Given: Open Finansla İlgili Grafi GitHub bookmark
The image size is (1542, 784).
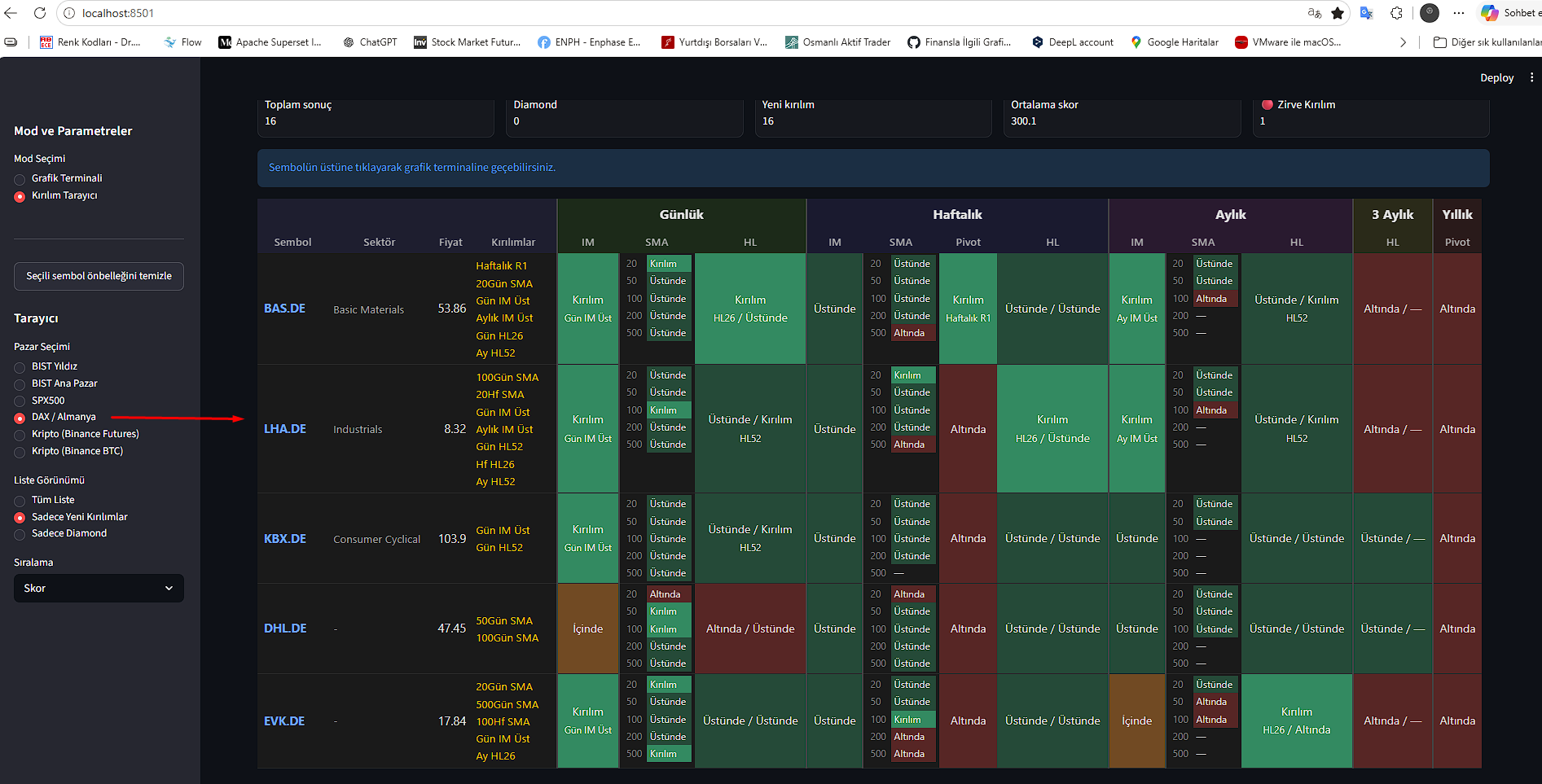Looking at the screenshot, I should (960, 42).
